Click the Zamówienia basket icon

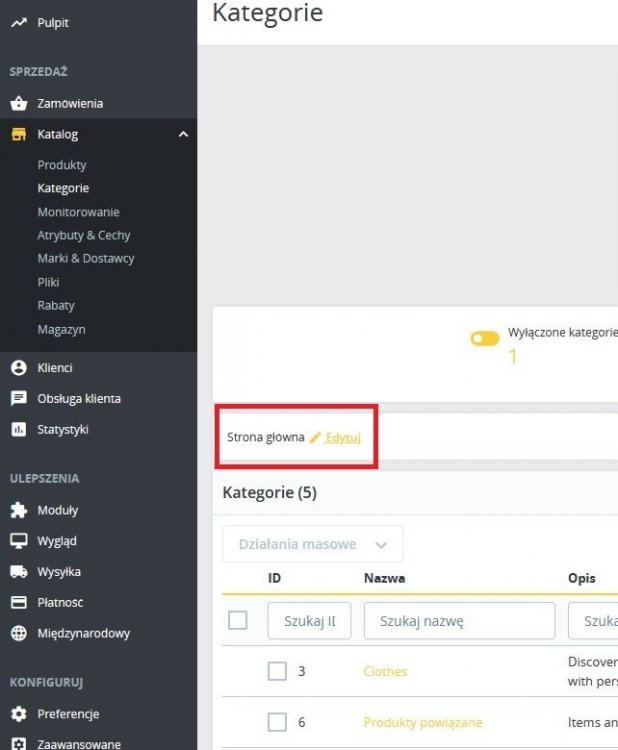point(19,103)
